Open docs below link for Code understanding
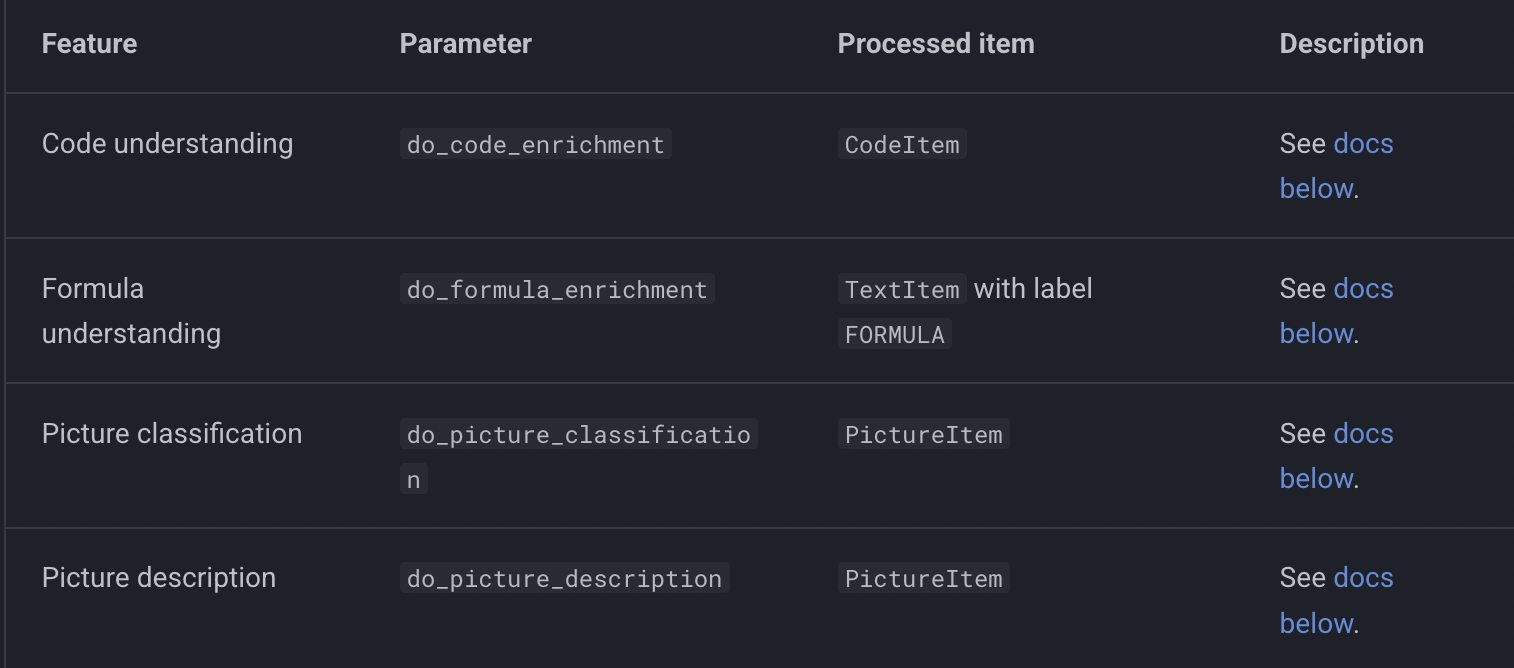Image resolution: width=1514 pixels, height=668 pixels. 1336,166
